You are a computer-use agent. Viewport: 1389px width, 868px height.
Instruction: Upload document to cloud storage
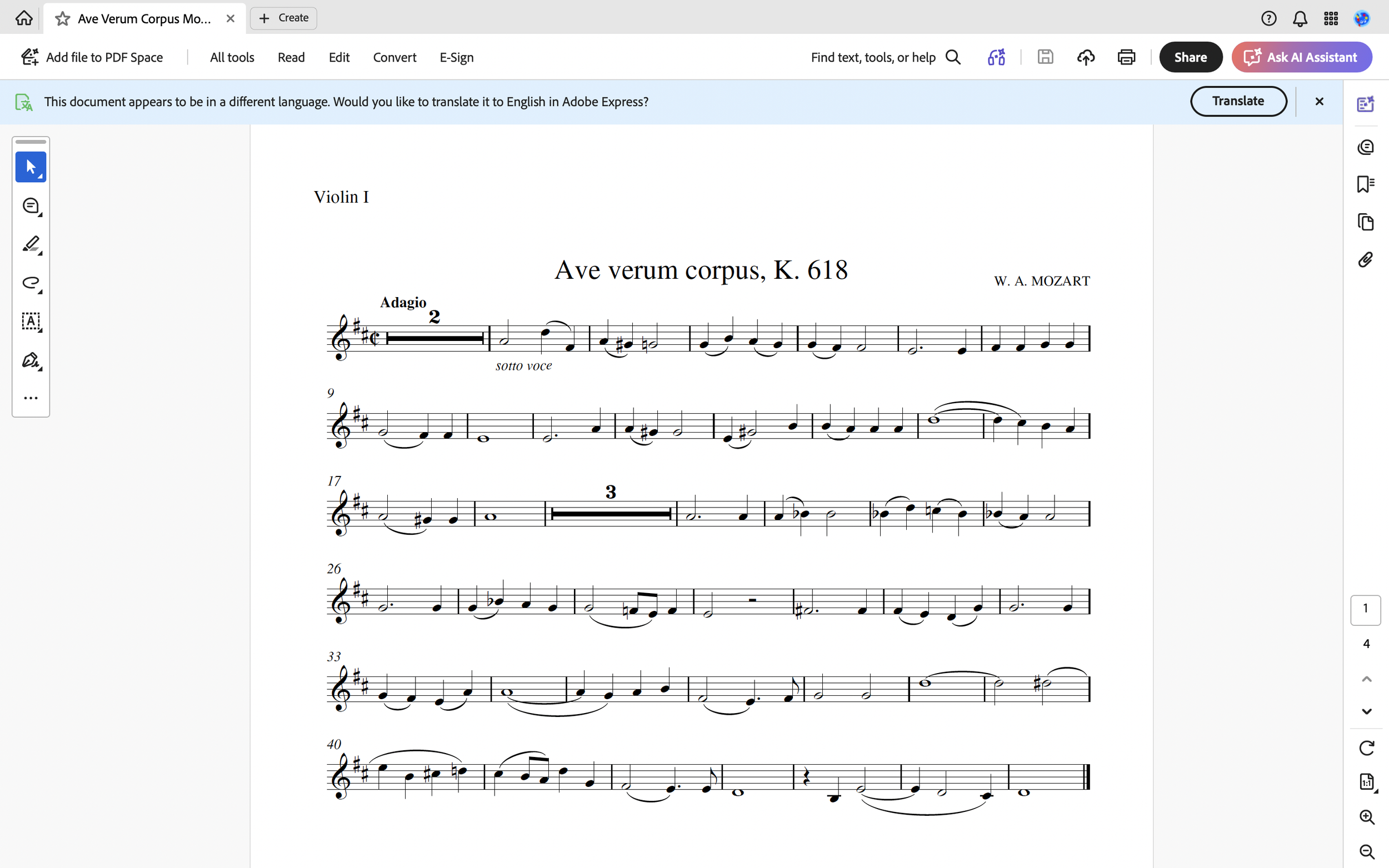tap(1086, 57)
